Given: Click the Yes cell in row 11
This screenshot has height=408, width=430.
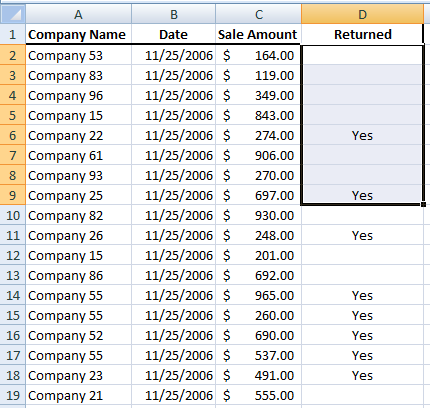Looking at the screenshot, I should pos(362,235).
